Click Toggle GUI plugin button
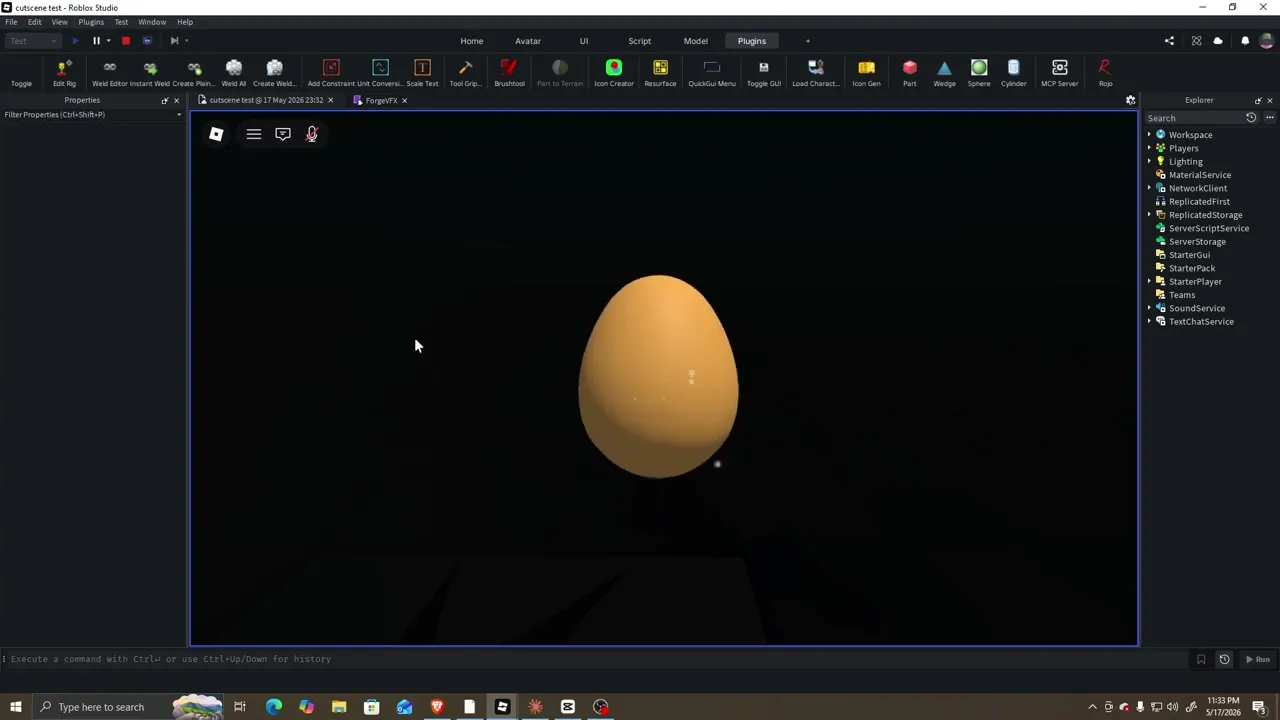The image size is (1280, 720). point(763,73)
